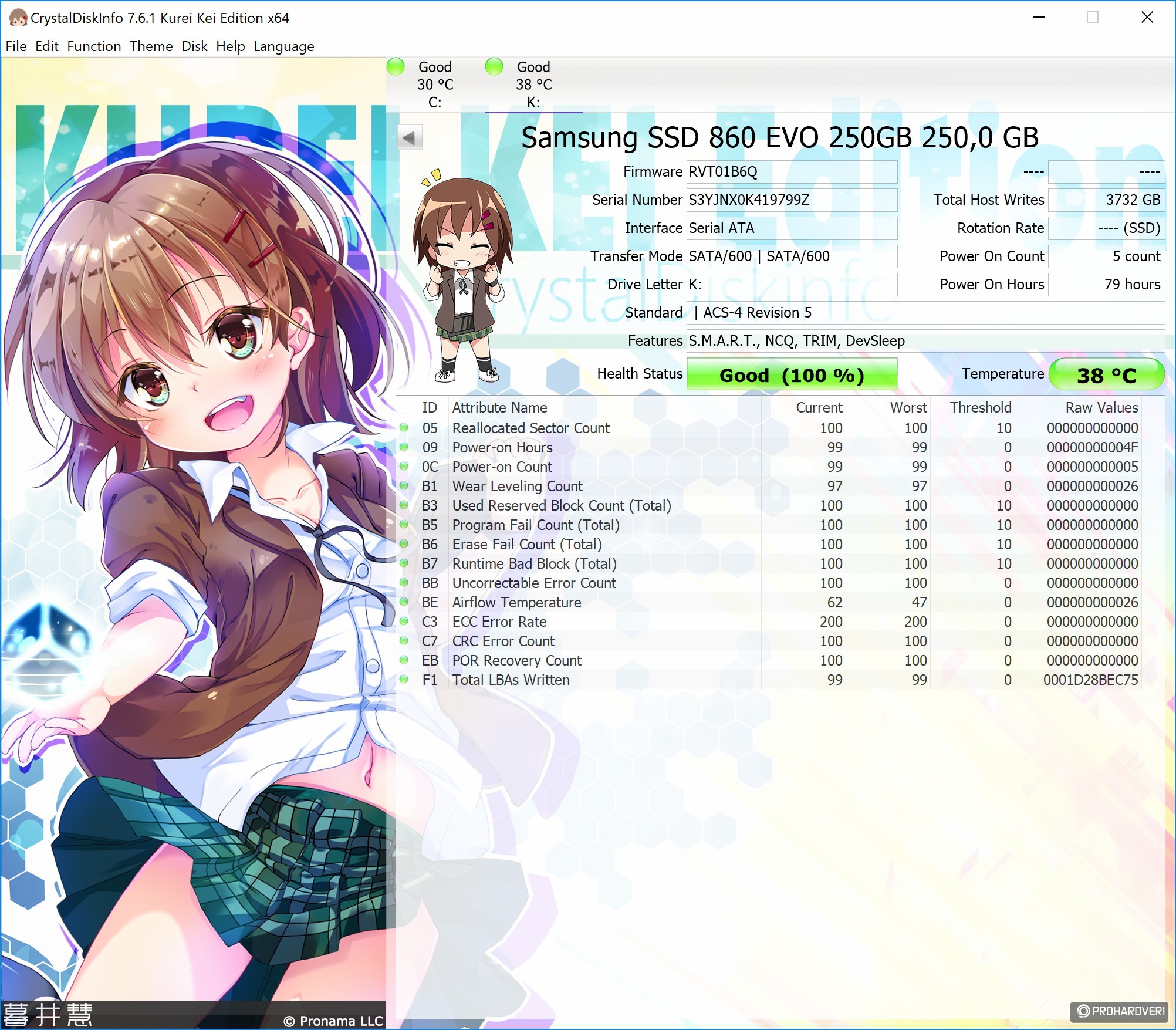Click the Features S.M.A.R.T. field

point(925,341)
